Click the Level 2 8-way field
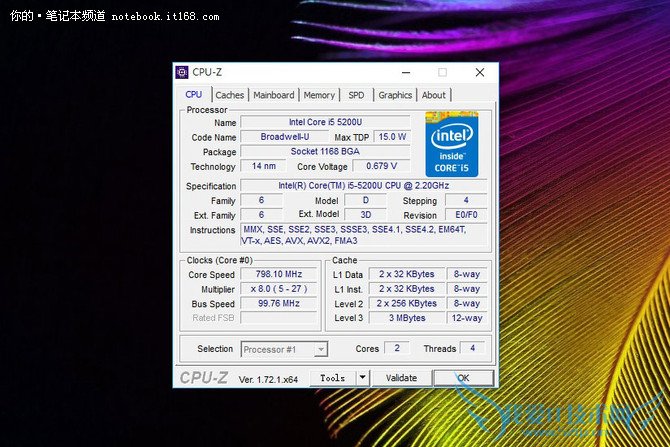 point(467,303)
